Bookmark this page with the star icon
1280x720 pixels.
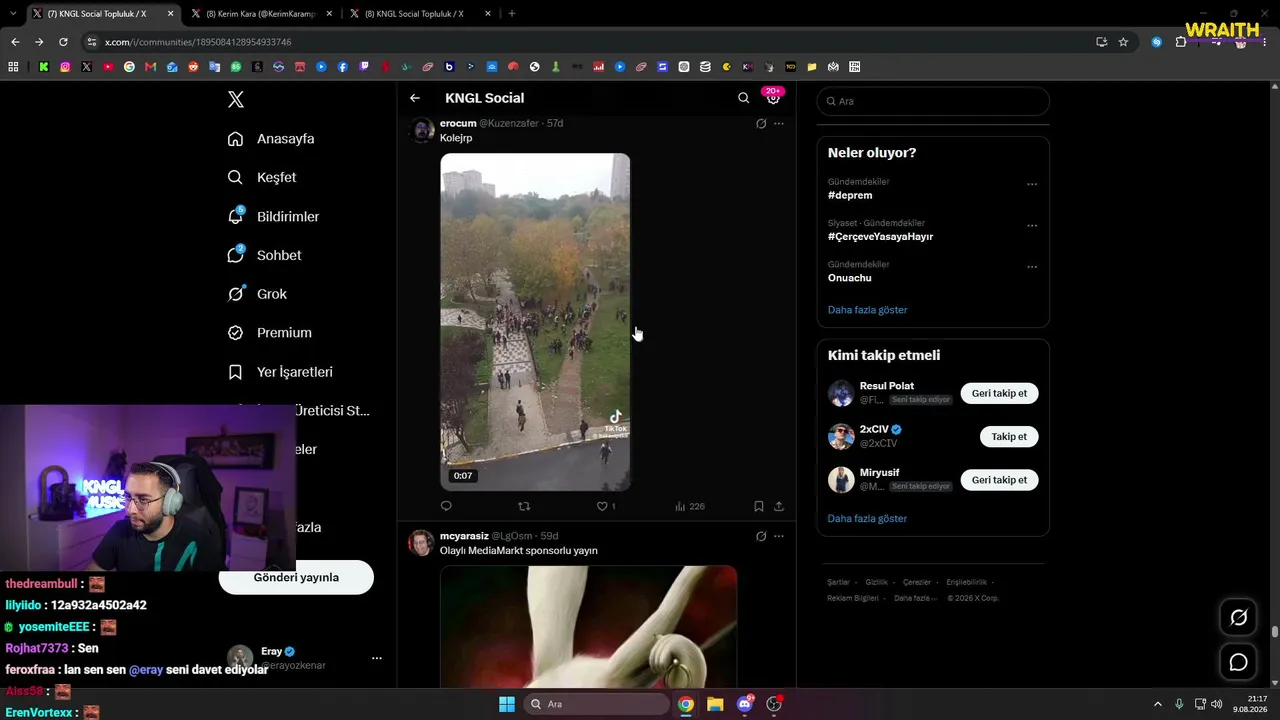point(1123,42)
